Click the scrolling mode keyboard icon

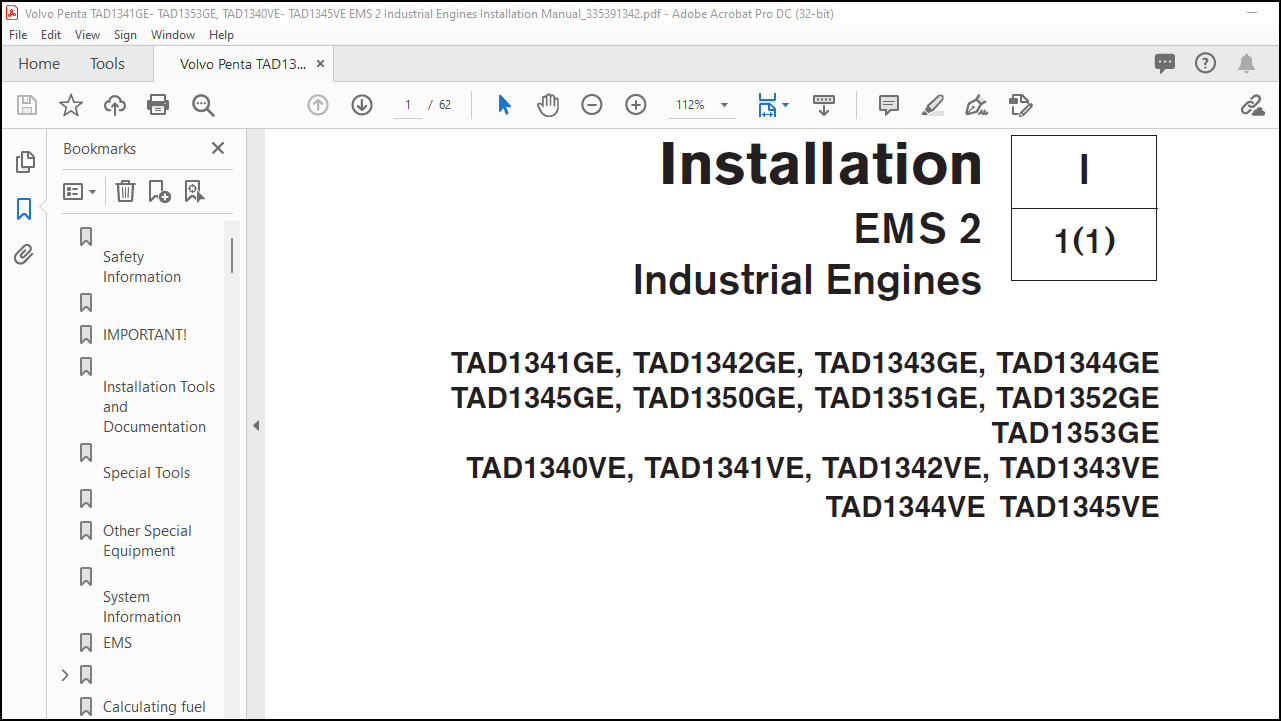(x=824, y=105)
